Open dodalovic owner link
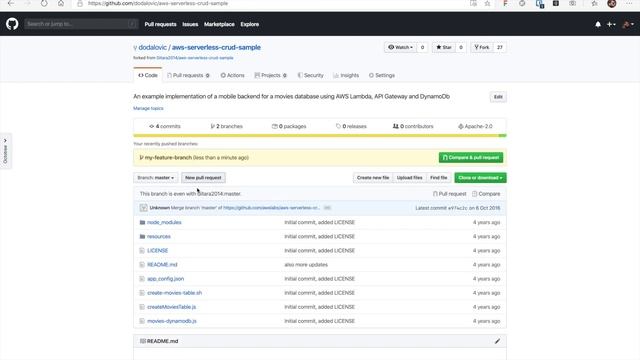The width and height of the screenshot is (640, 360). (153, 47)
